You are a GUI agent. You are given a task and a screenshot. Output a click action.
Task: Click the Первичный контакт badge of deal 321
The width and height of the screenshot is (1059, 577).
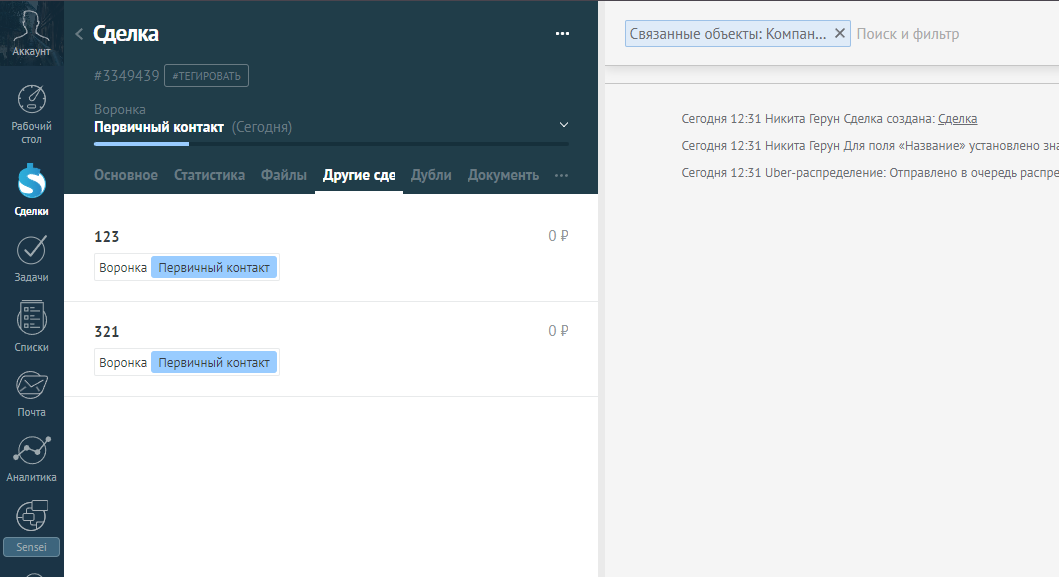click(213, 363)
